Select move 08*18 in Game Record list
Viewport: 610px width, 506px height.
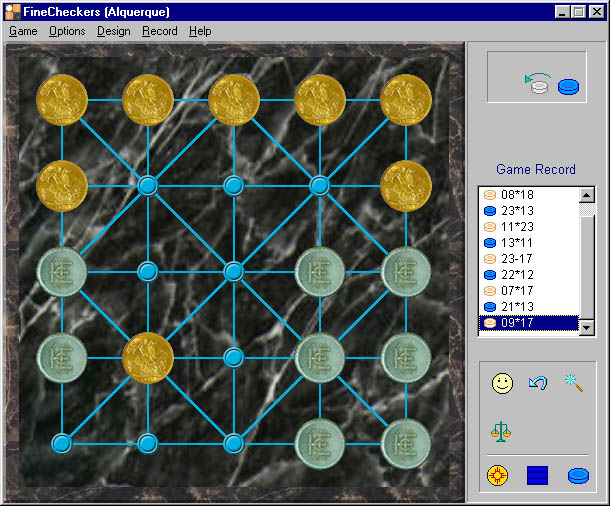pyautogui.click(x=528, y=195)
